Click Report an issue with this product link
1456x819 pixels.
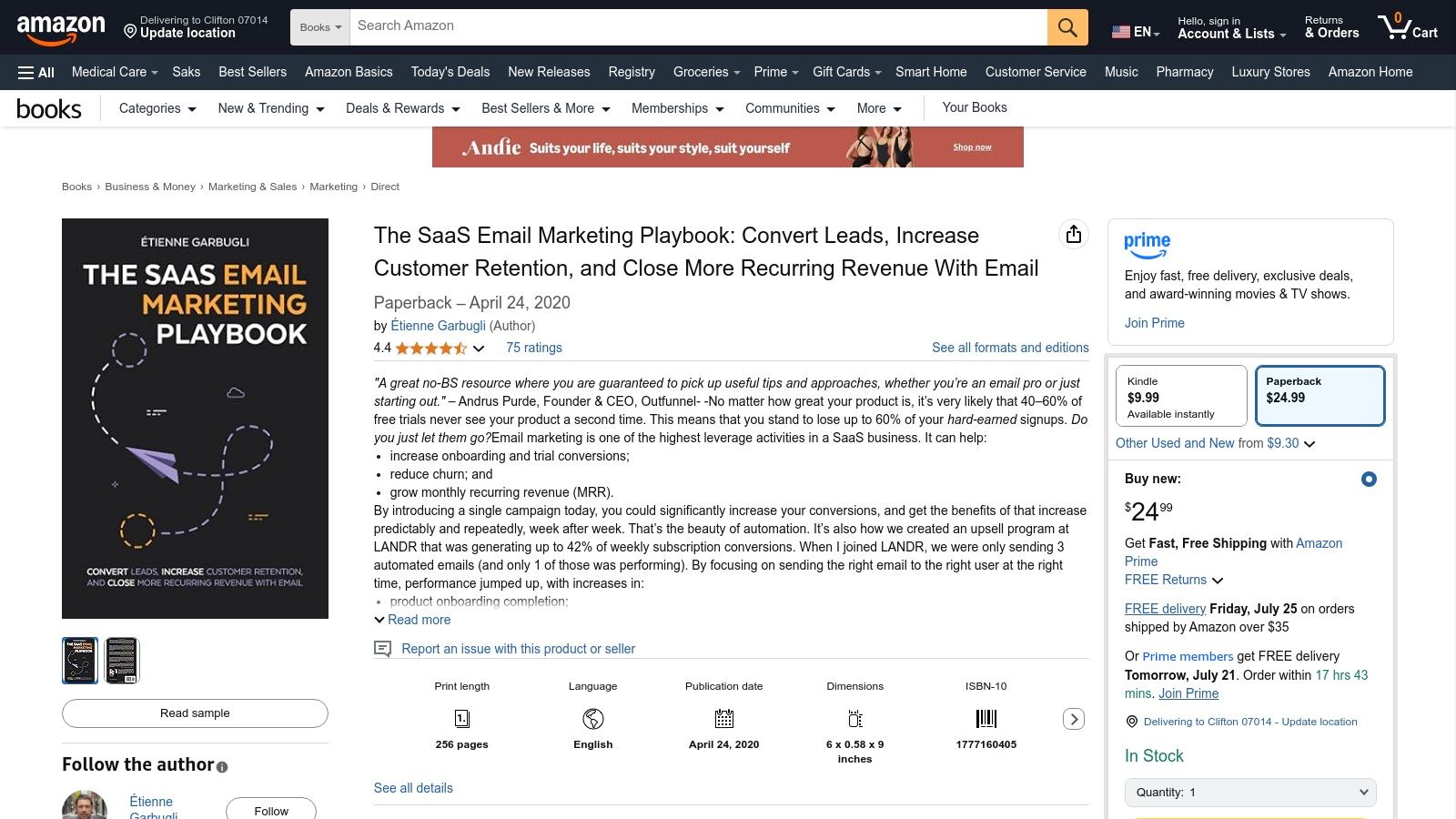tap(519, 649)
